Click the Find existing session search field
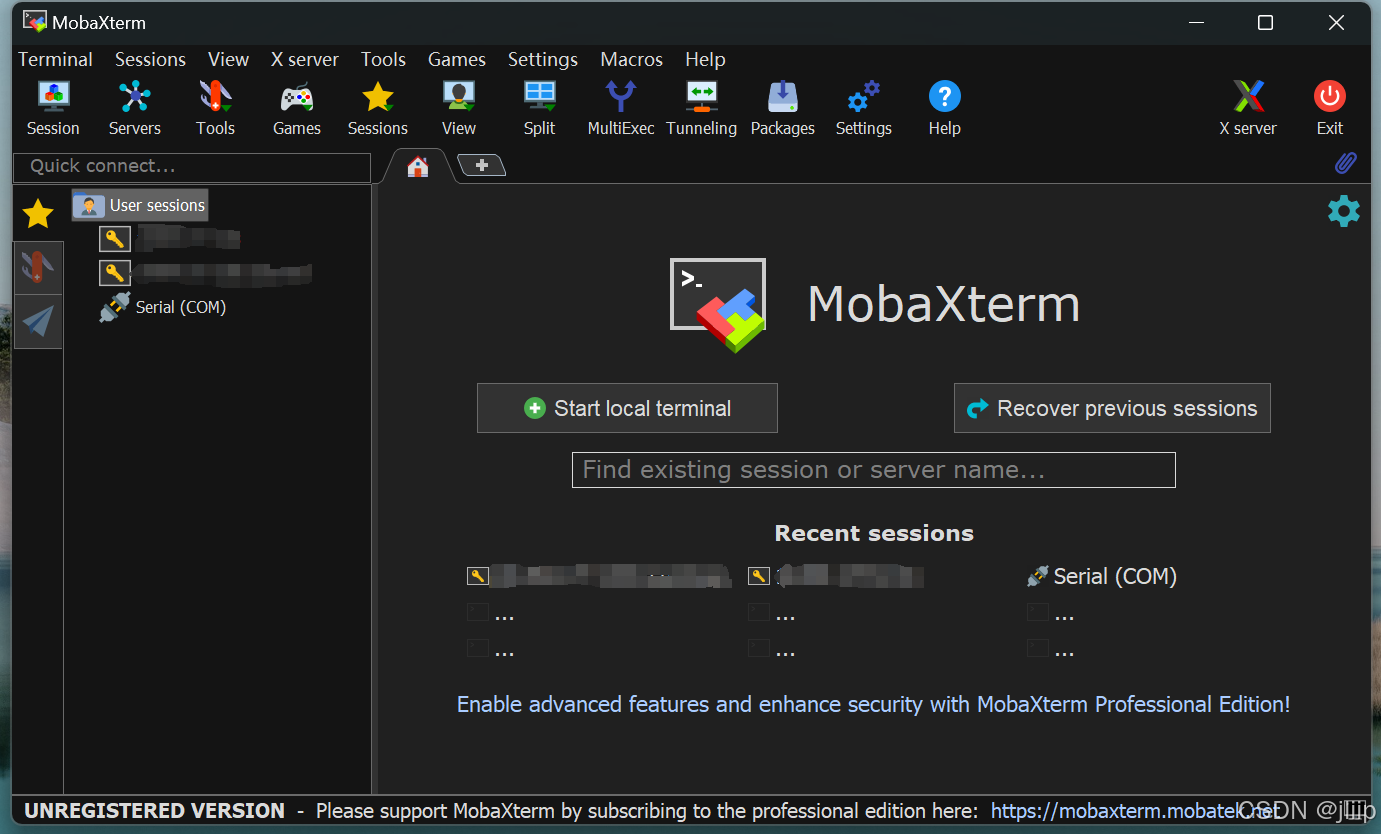Viewport: 1381px width, 834px height. point(873,470)
